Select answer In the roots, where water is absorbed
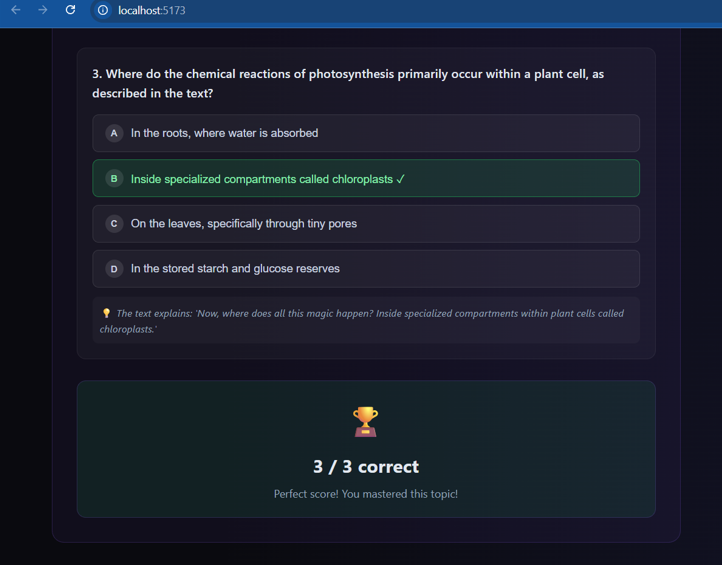The width and height of the screenshot is (722, 565). point(366,134)
